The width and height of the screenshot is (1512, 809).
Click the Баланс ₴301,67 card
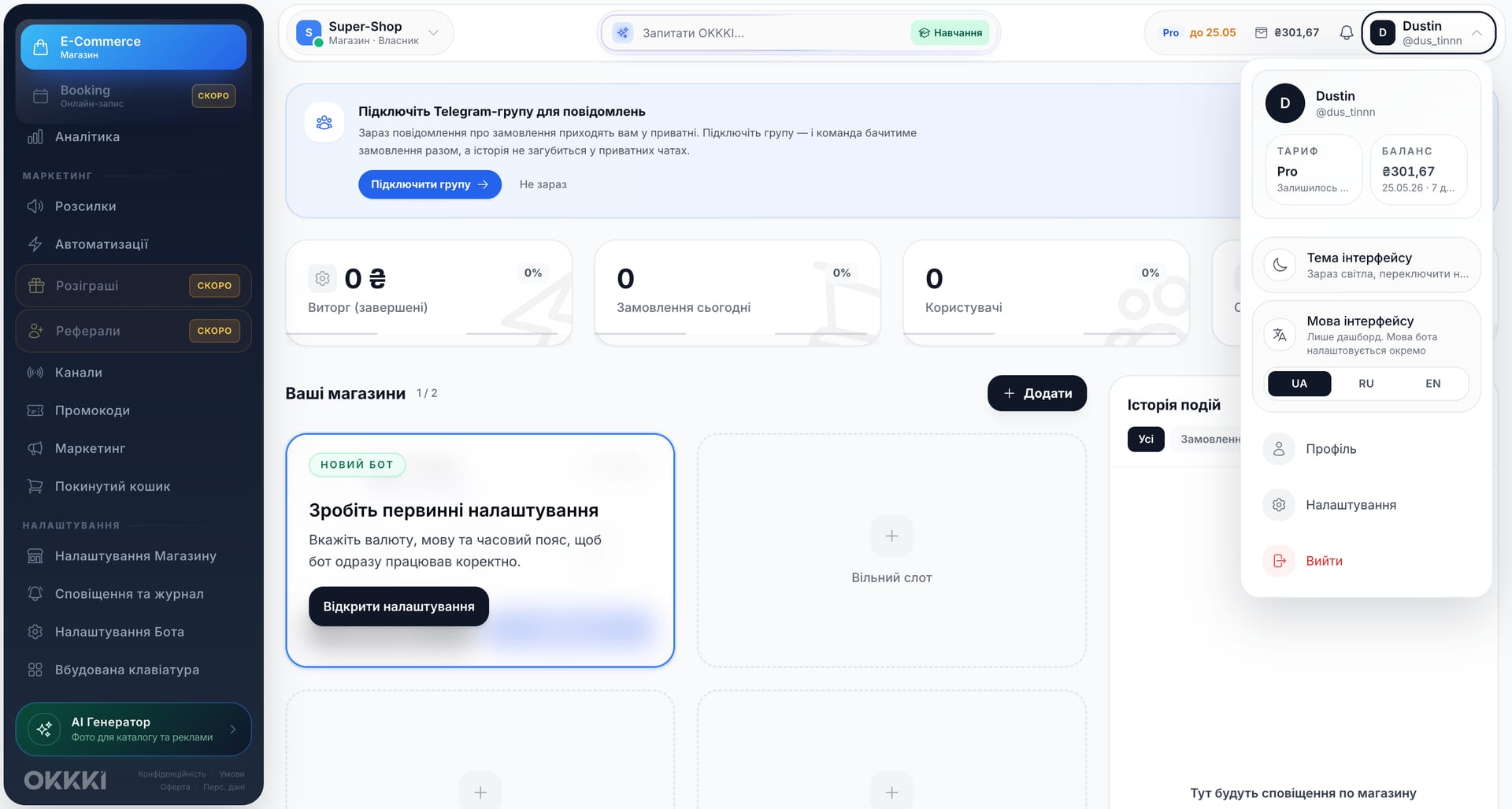coord(1418,170)
